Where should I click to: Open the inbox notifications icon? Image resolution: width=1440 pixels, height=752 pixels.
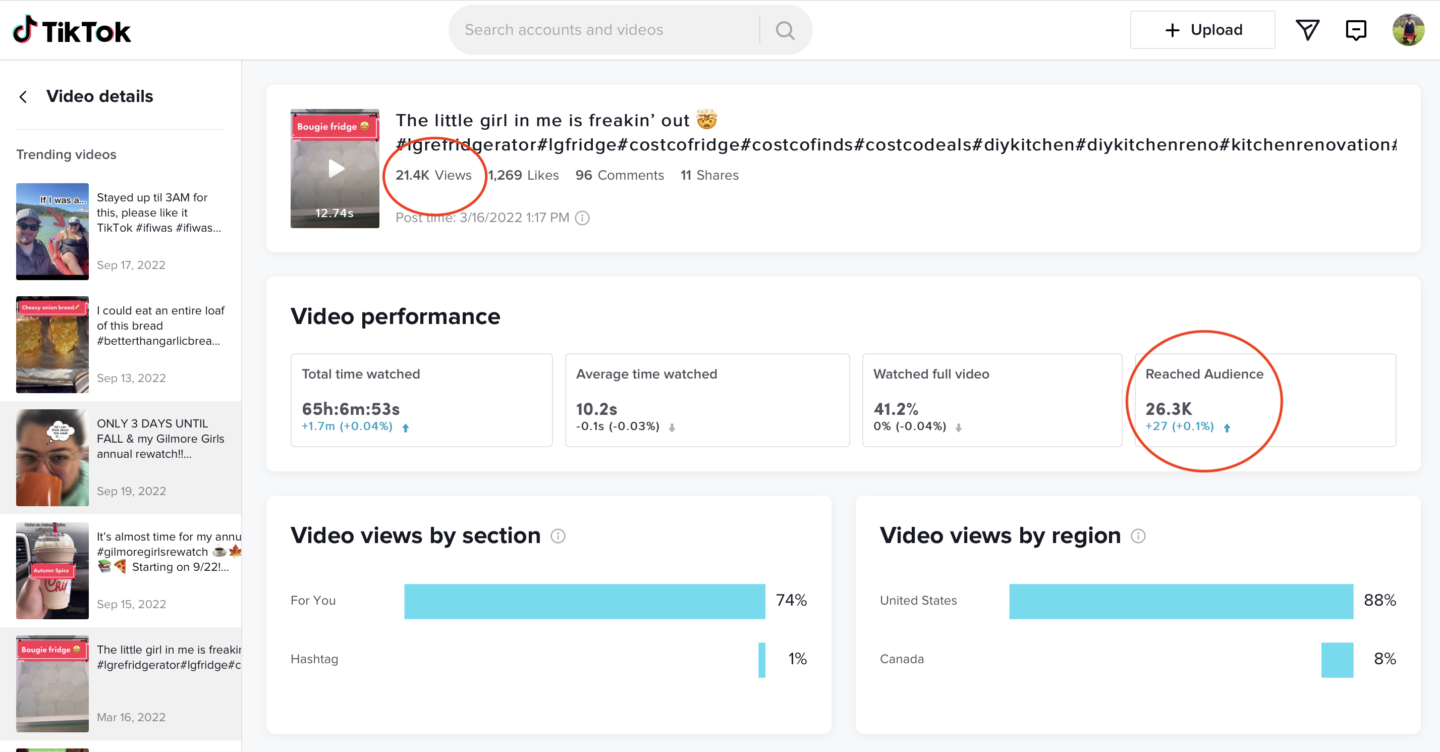click(x=1356, y=30)
